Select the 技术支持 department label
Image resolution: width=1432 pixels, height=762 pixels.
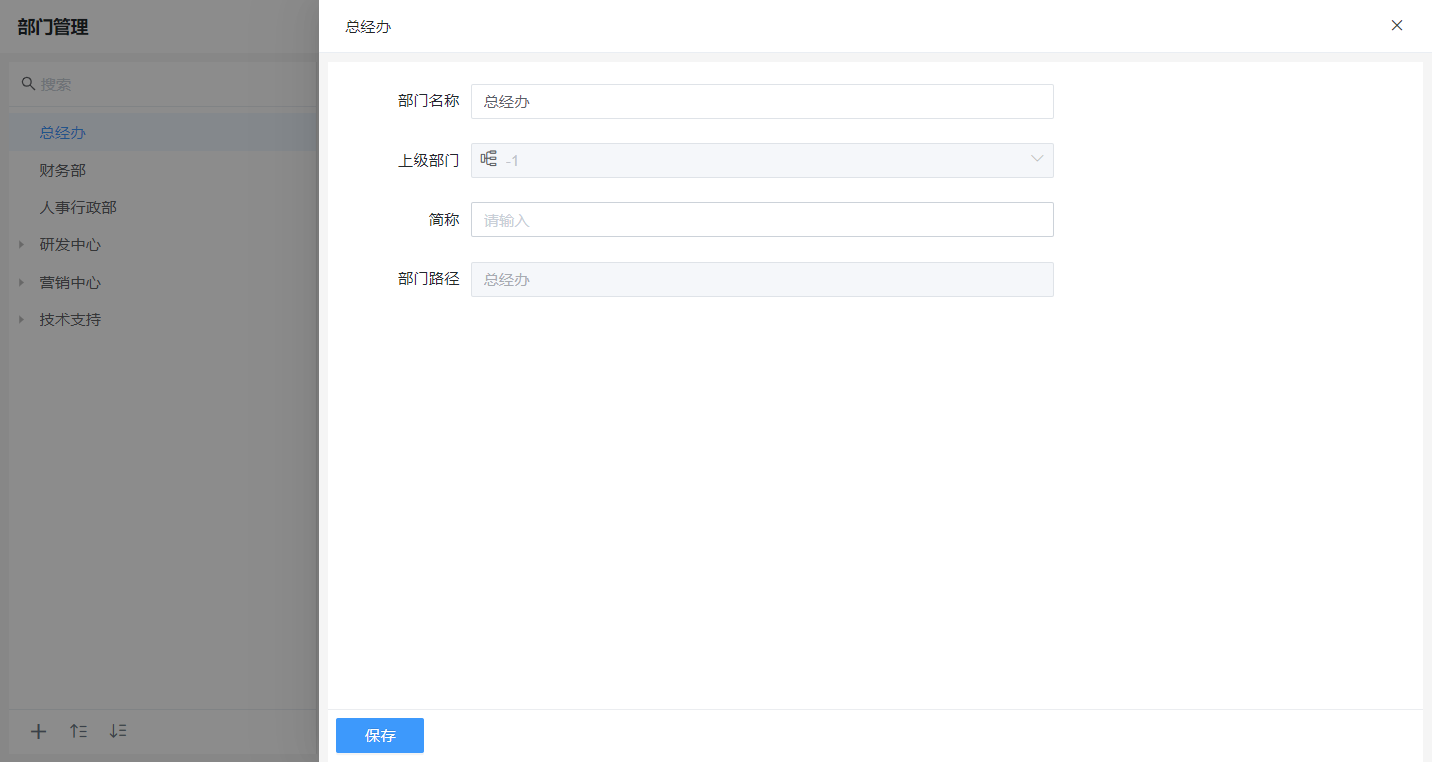[70, 320]
